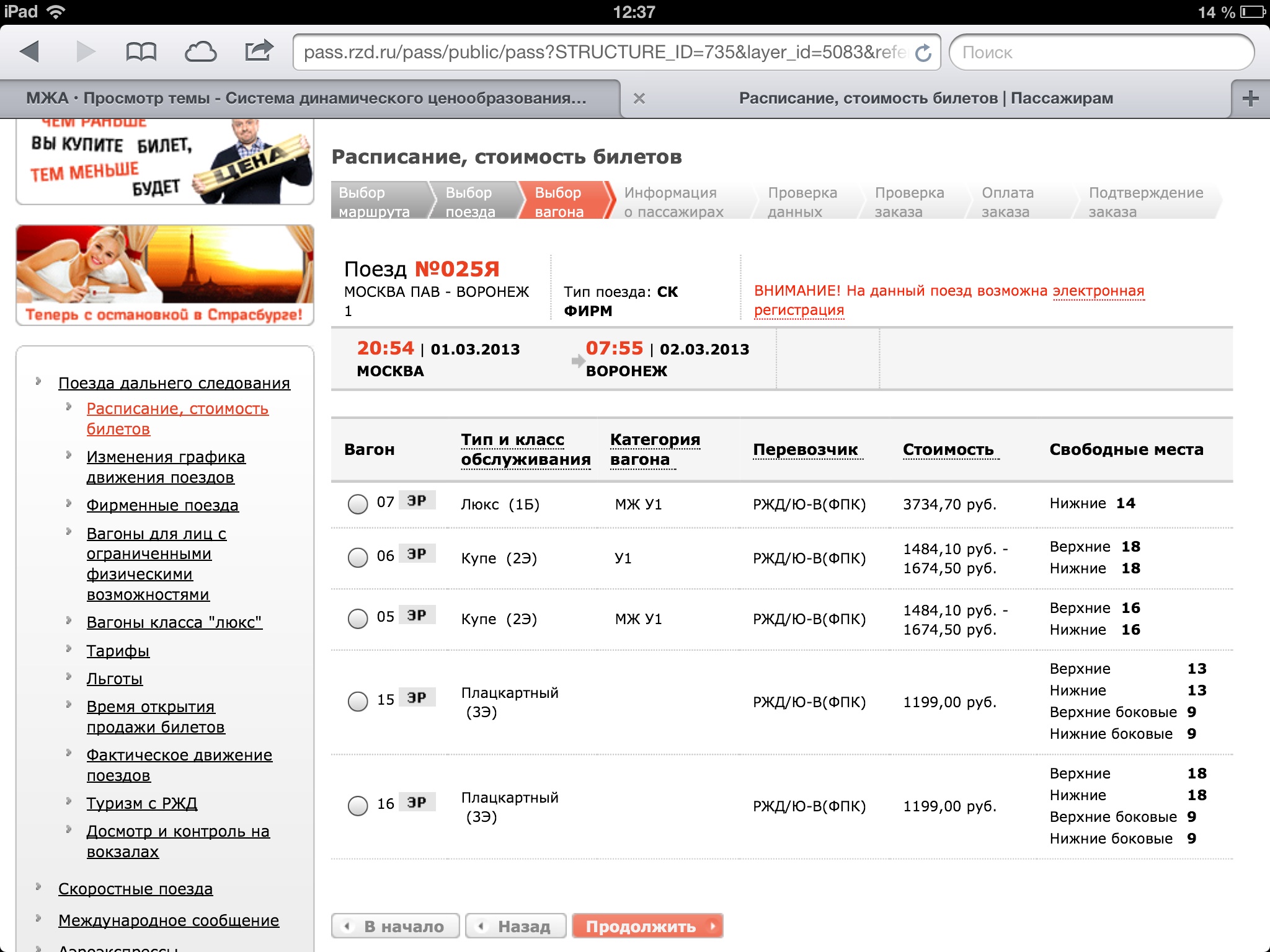This screenshot has height=952, width=1270.
Task: Tap the Поиск search field
Action: (1101, 53)
